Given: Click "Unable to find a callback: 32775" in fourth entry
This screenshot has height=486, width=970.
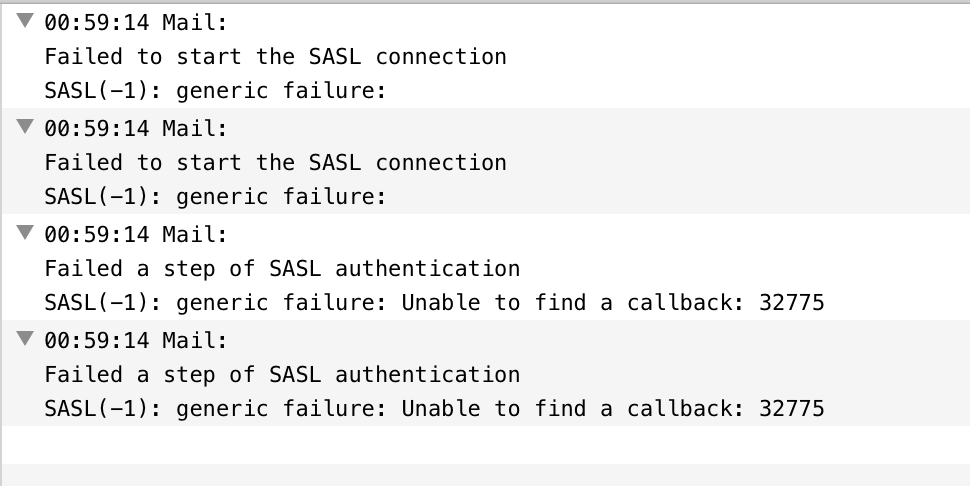Looking at the screenshot, I should (612, 409).
